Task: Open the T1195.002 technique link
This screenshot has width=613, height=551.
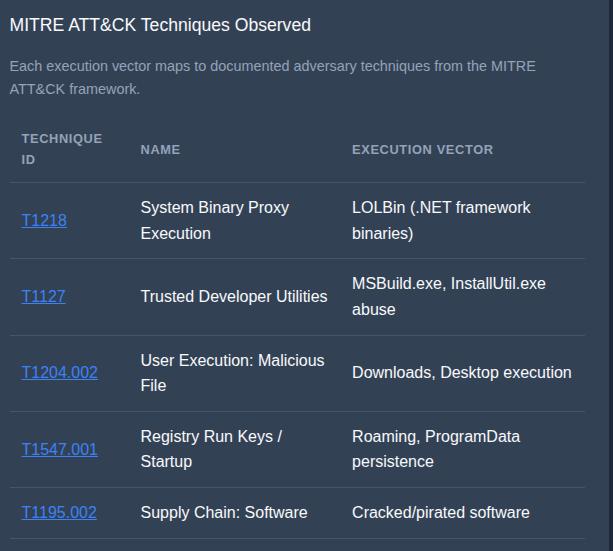Action: [59, 513]
